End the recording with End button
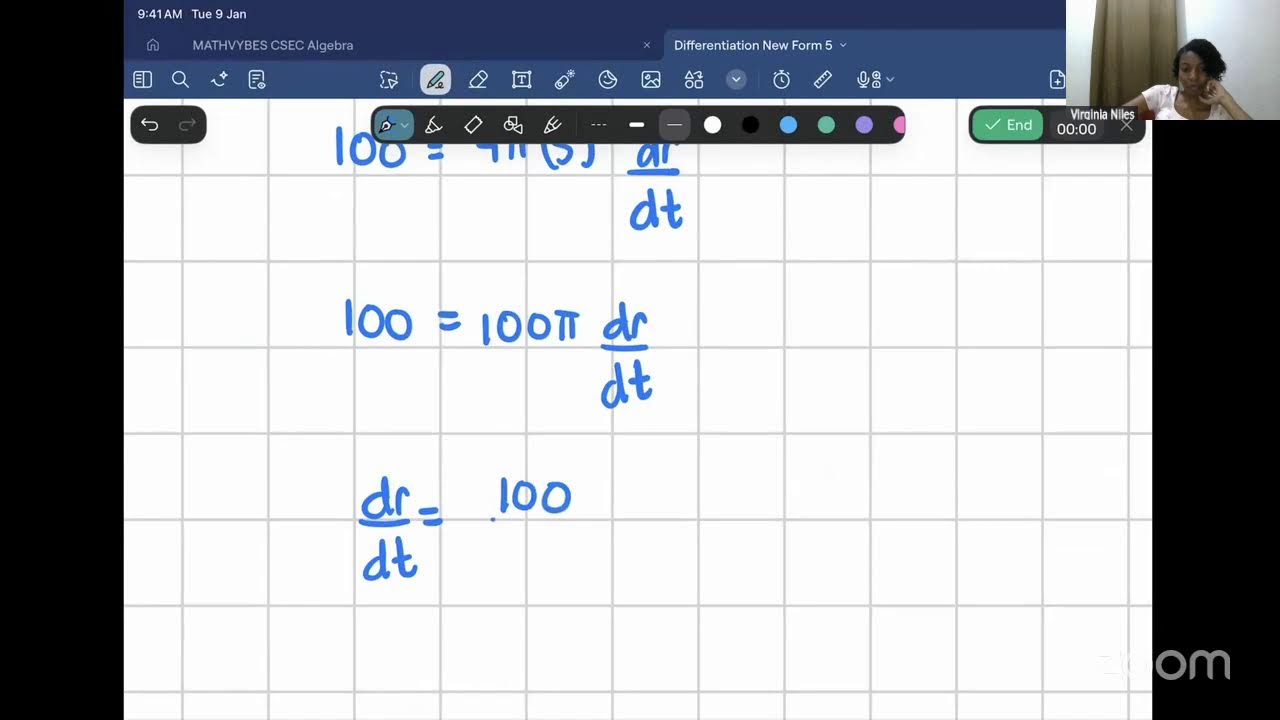This screenshot has height=720, width=1280. (1008, 125)
